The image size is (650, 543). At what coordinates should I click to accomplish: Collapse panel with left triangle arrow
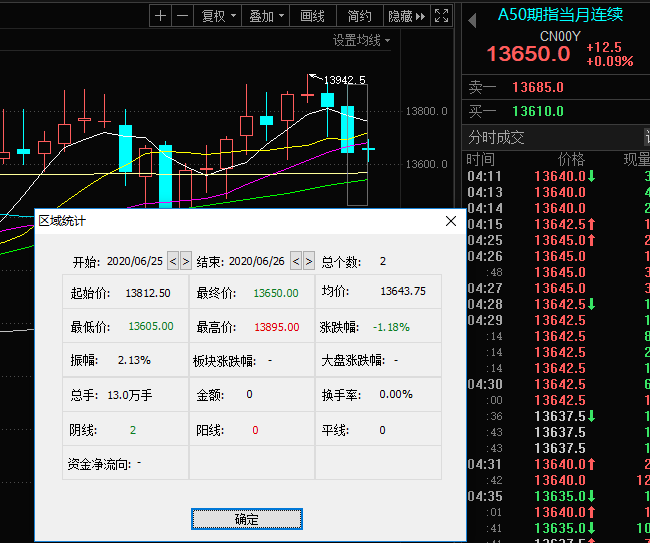click(472, 20)
